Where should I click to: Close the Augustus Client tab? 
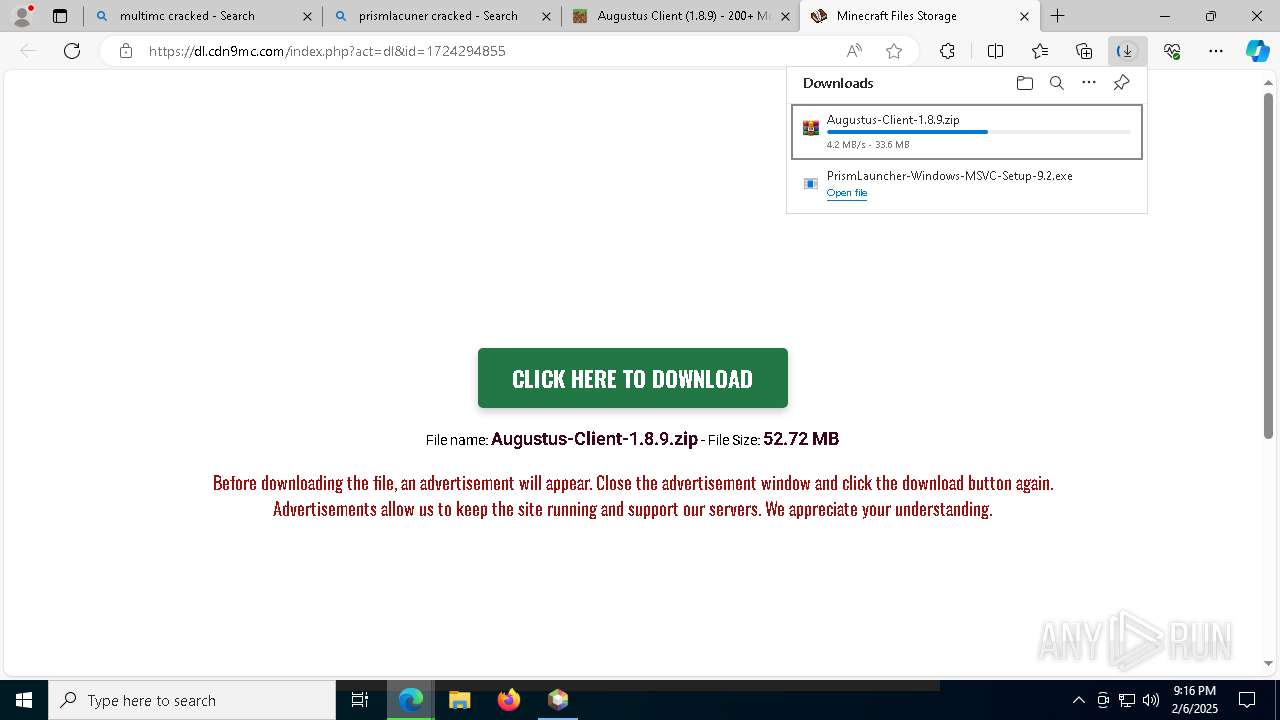coord(785,16)
